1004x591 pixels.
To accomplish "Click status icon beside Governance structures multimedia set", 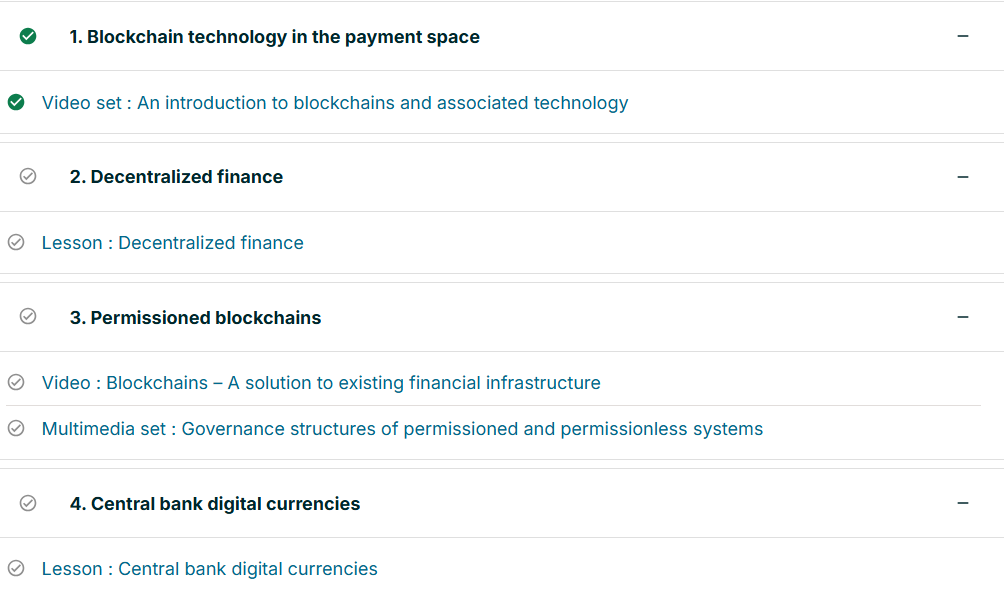I will 16,428.
